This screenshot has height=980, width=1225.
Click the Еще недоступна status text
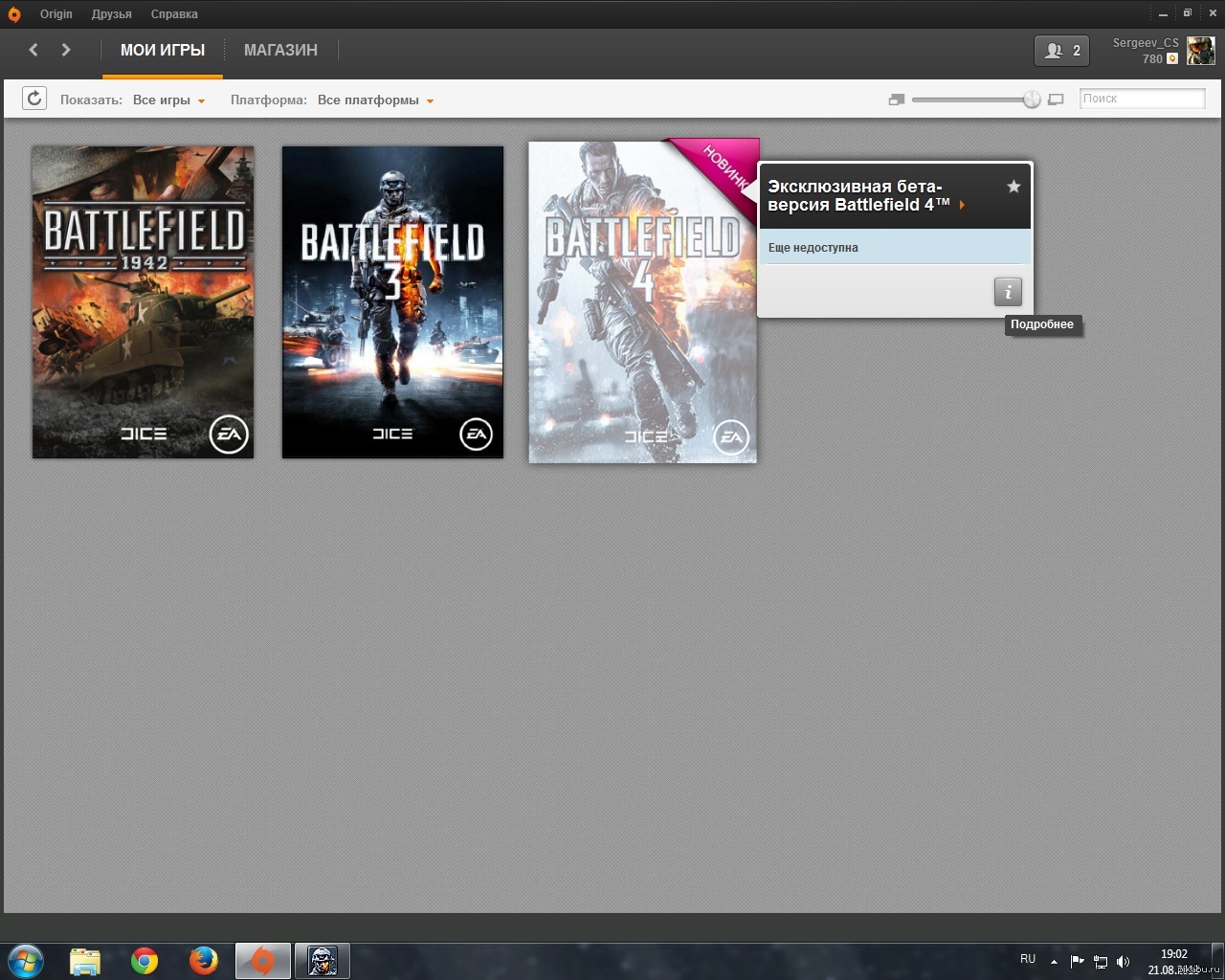(x=813, y=248)
